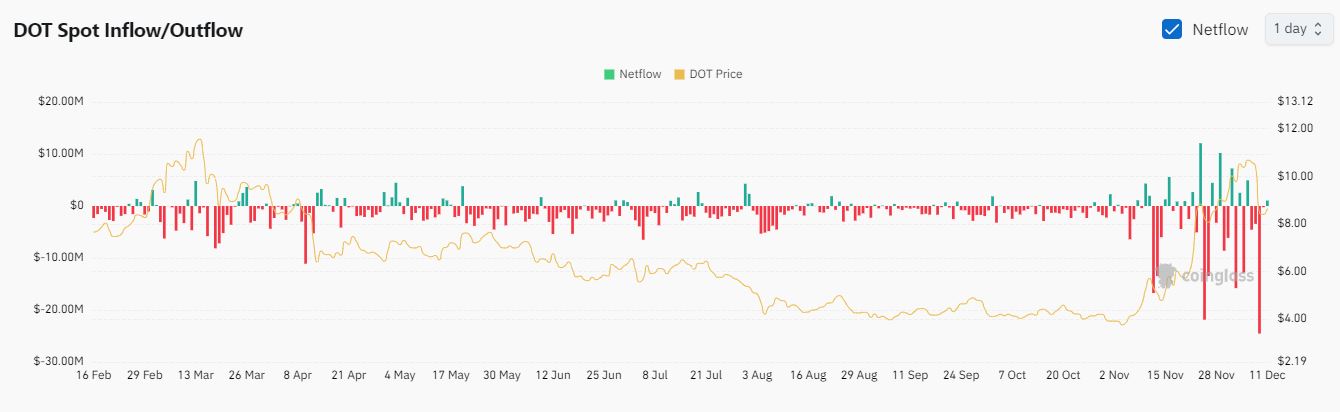1340x412 pixels.
Task: Open the 1 day interval dropdown
Action: click(1298, 29)
